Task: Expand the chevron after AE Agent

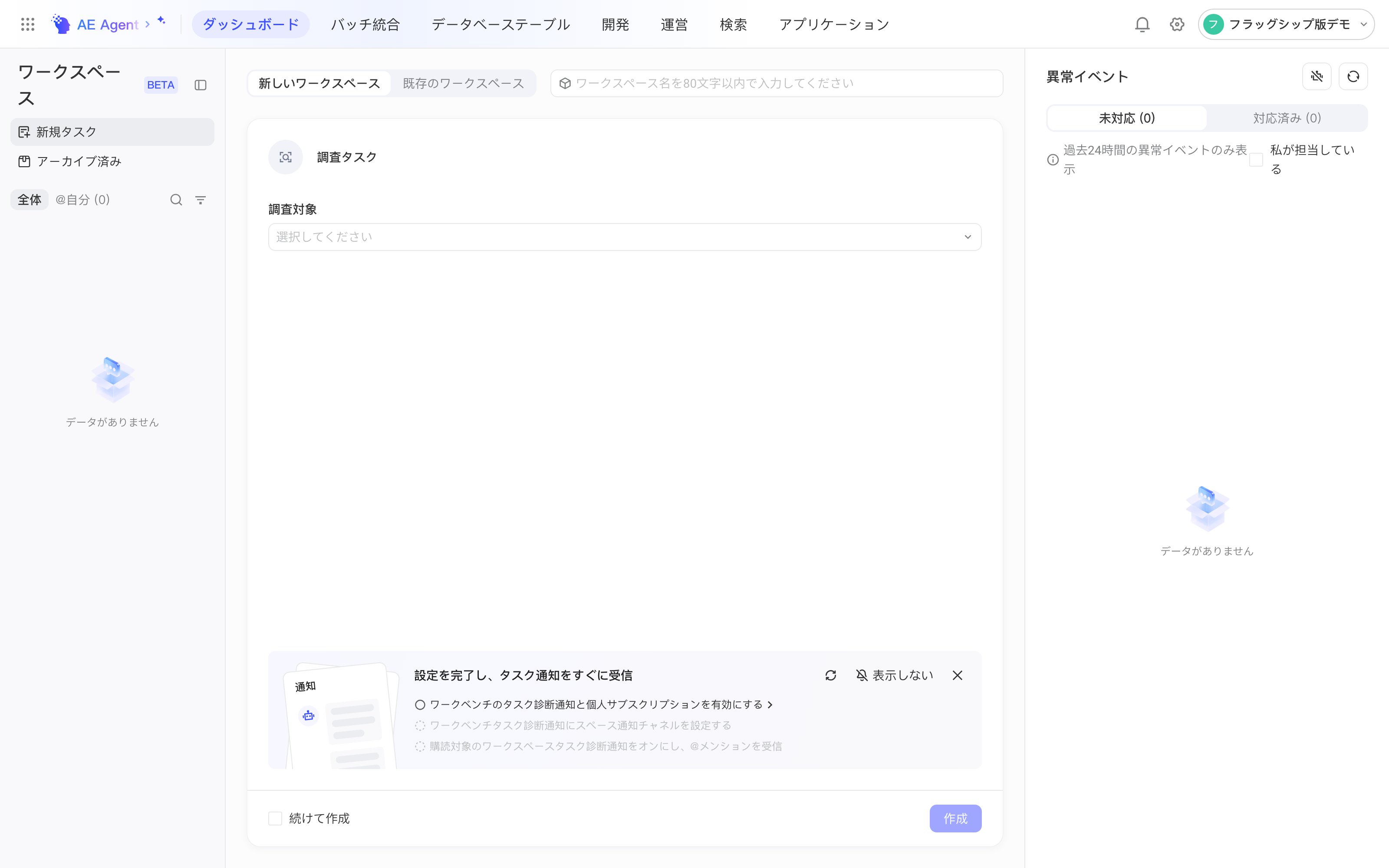Action: click(148, 24)
